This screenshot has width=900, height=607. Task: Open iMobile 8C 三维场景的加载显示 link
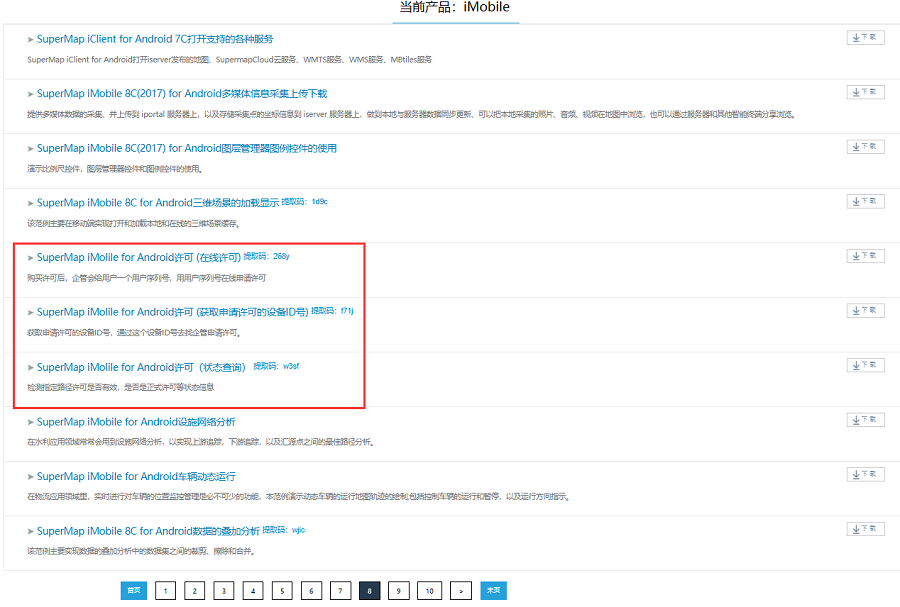click(158, 203)
